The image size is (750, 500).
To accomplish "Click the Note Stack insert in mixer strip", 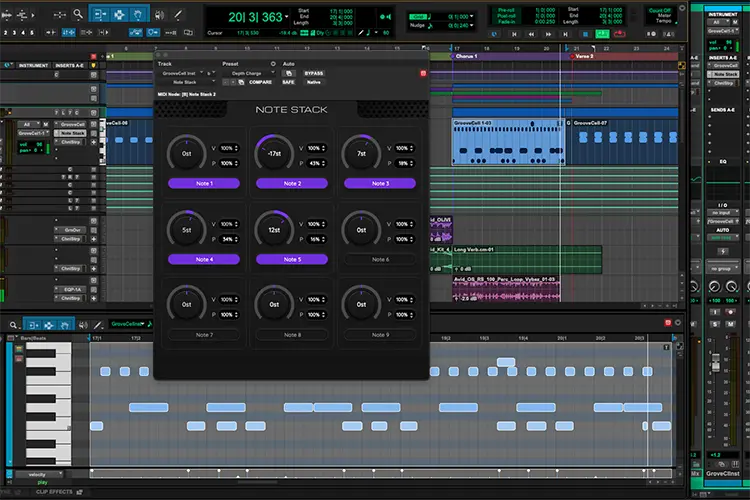I will pos(723,74).
